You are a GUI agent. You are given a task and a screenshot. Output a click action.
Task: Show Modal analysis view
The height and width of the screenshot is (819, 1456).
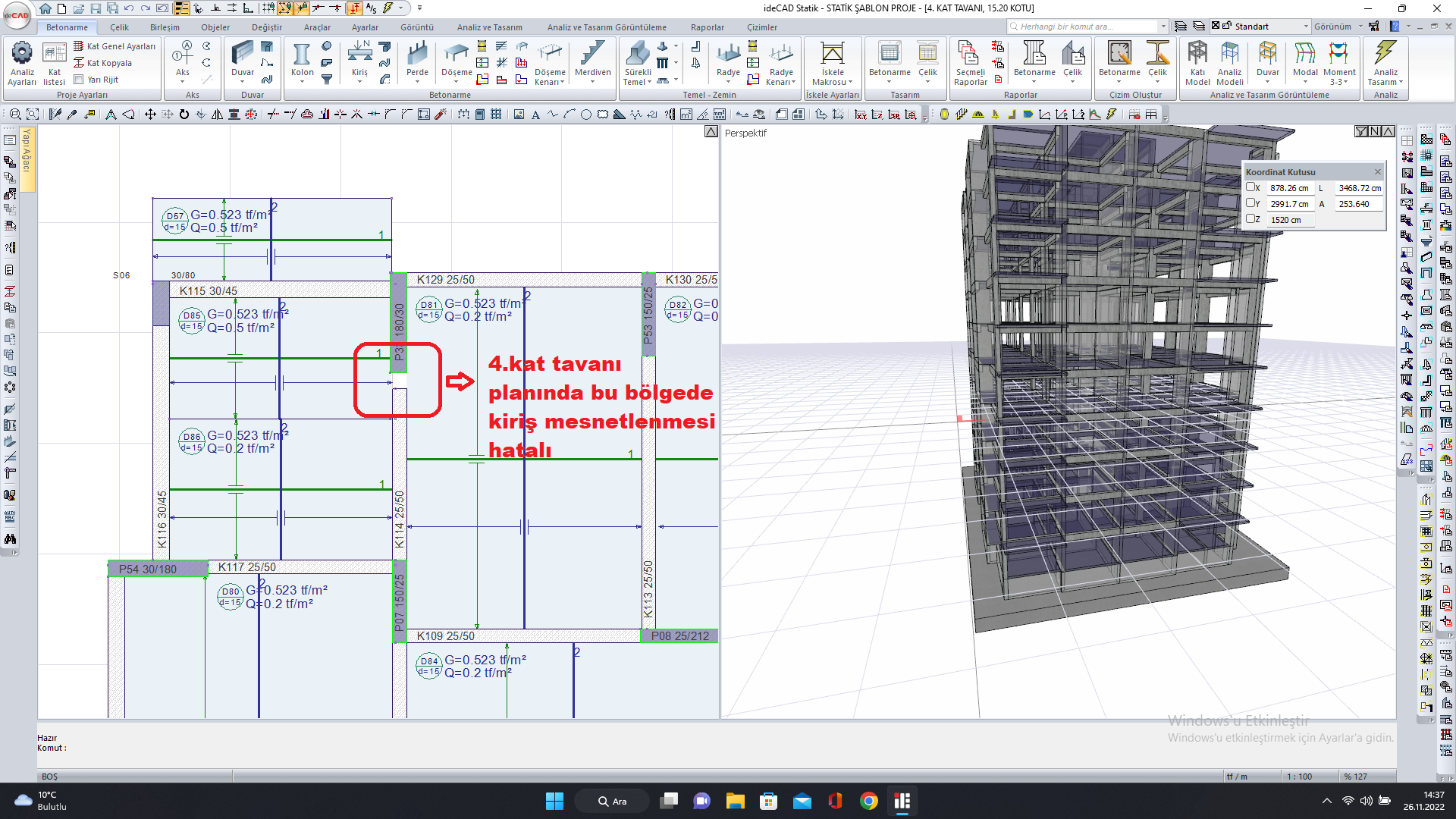(1304, 59)
